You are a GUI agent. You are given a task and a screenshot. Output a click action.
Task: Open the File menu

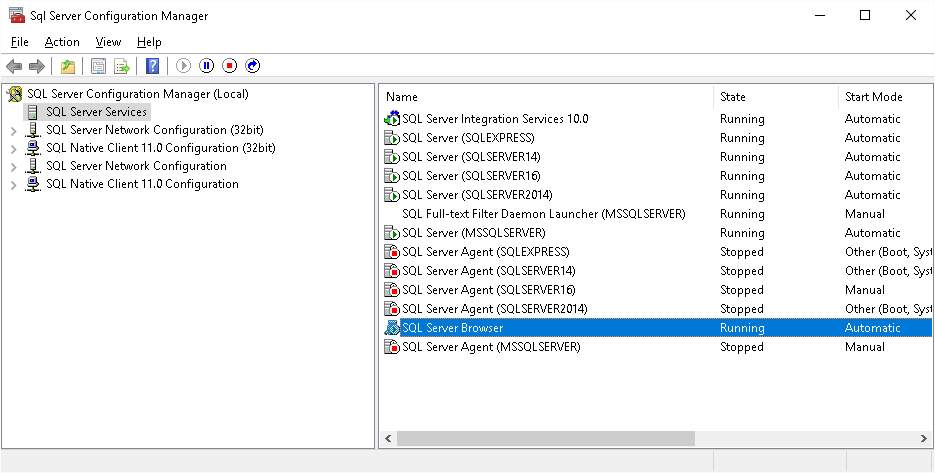20,42
